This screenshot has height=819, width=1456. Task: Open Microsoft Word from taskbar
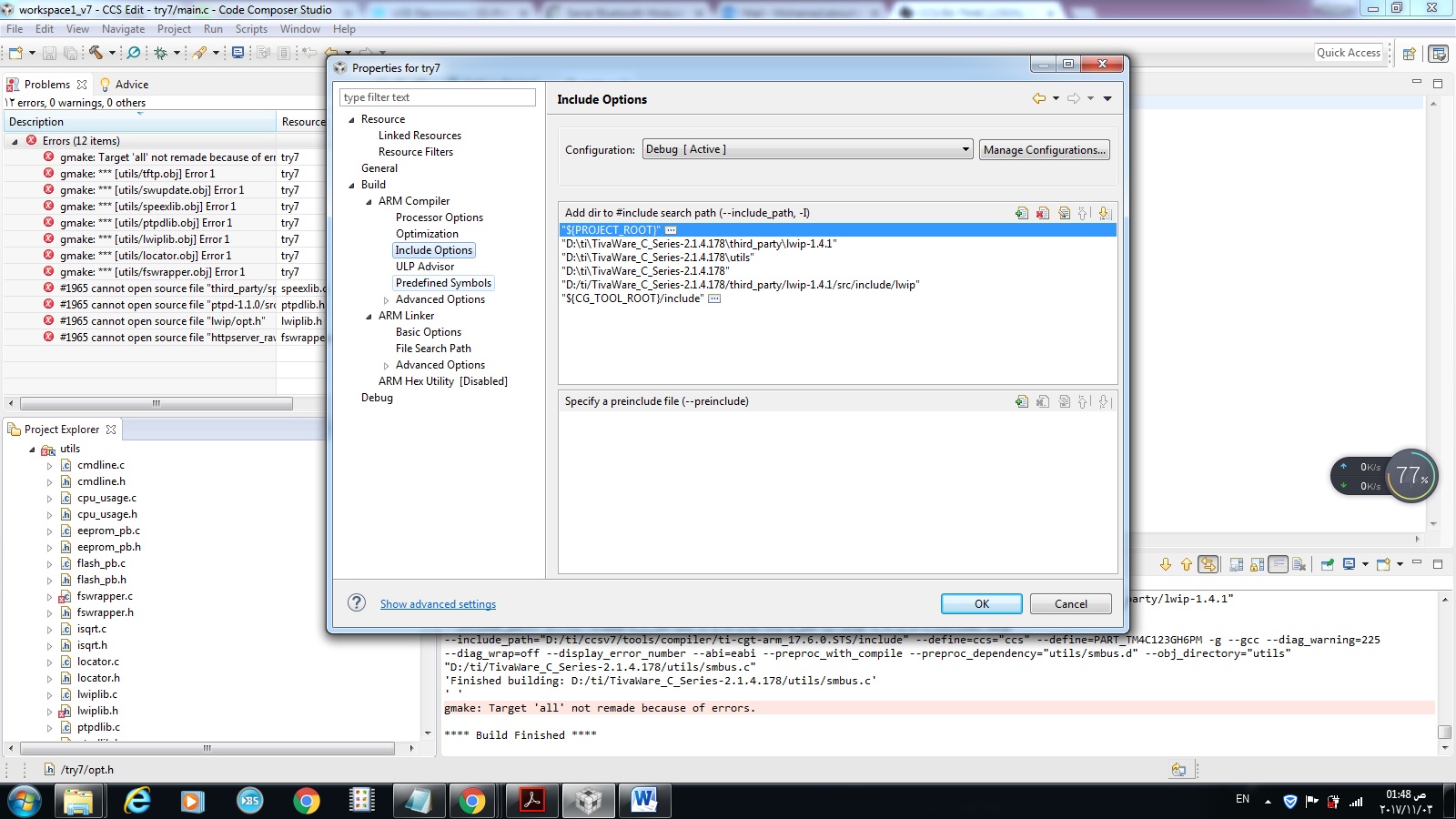point(643,801)
